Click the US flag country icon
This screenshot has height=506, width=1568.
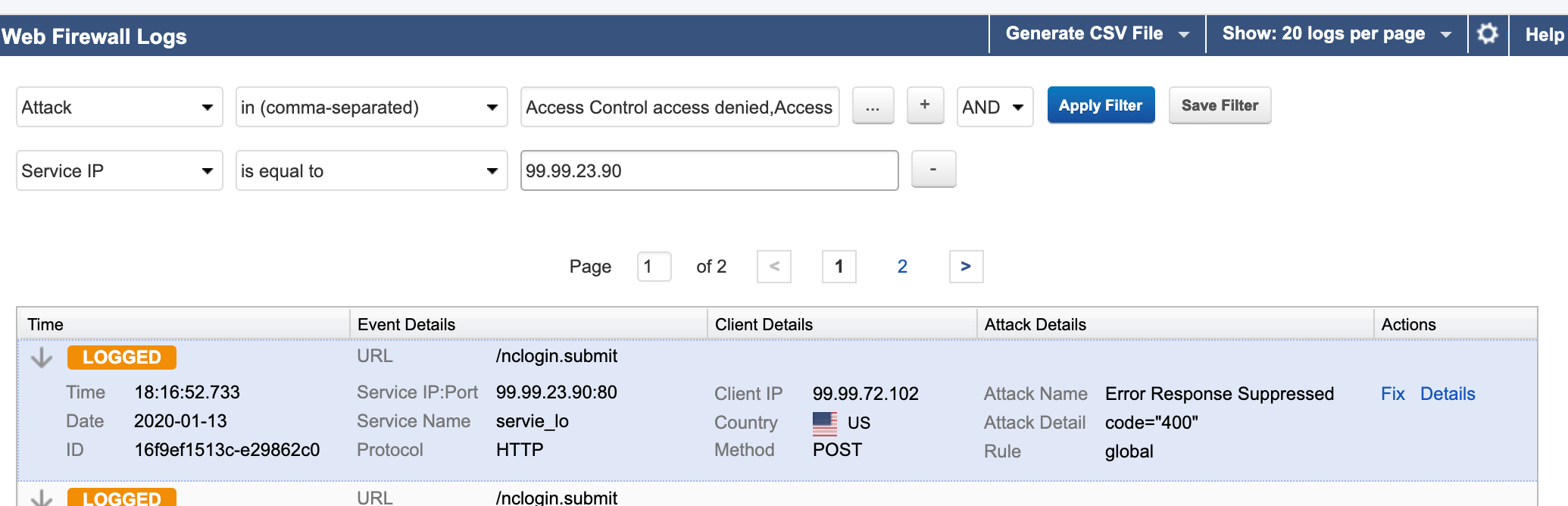coord(824,423)
